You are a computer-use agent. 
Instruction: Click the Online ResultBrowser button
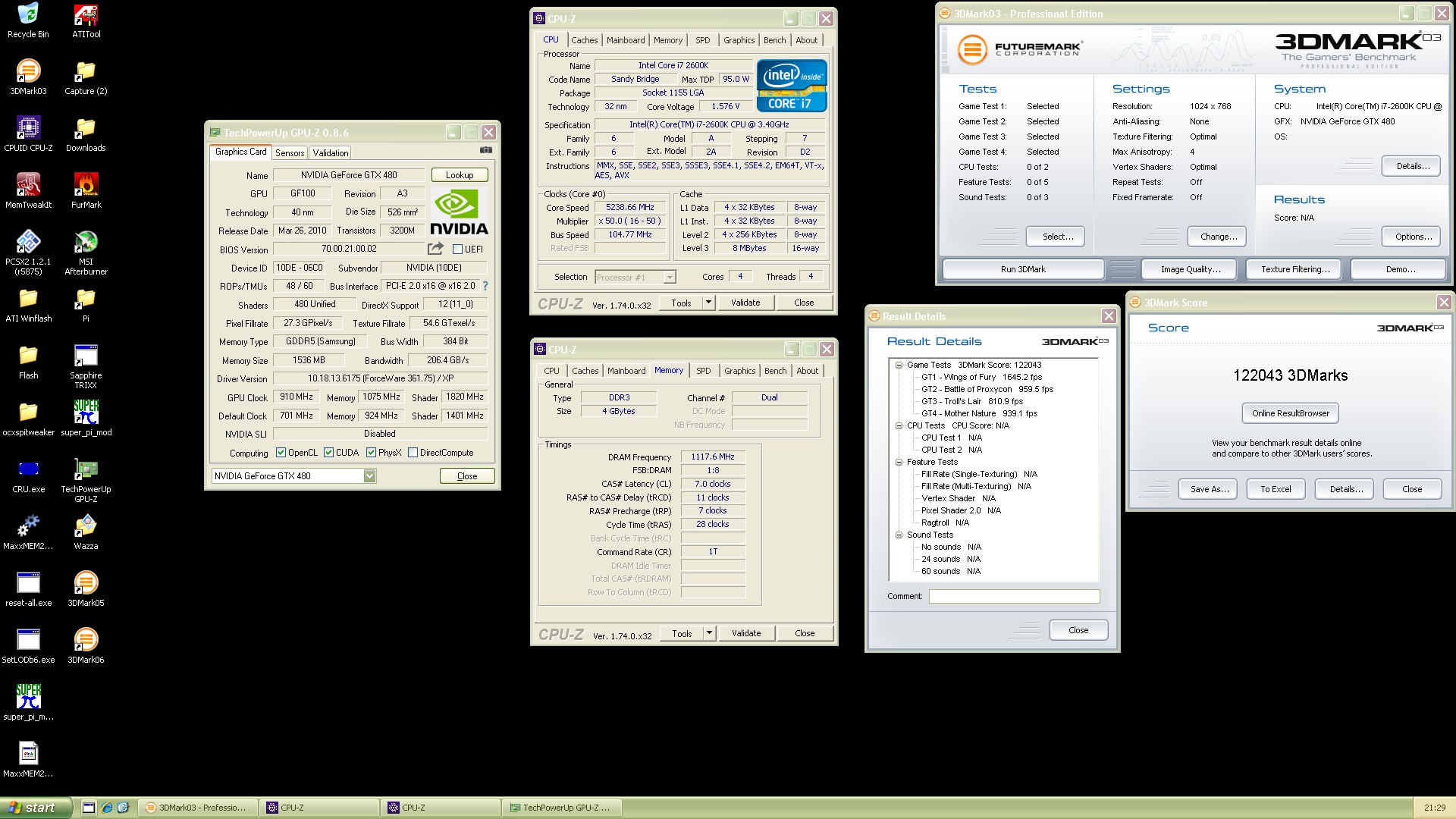[x=1290, y=413]
